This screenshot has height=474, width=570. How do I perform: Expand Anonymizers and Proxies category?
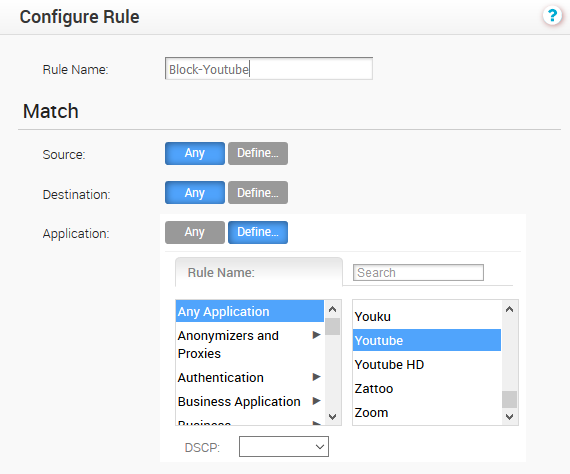point(316,335)
